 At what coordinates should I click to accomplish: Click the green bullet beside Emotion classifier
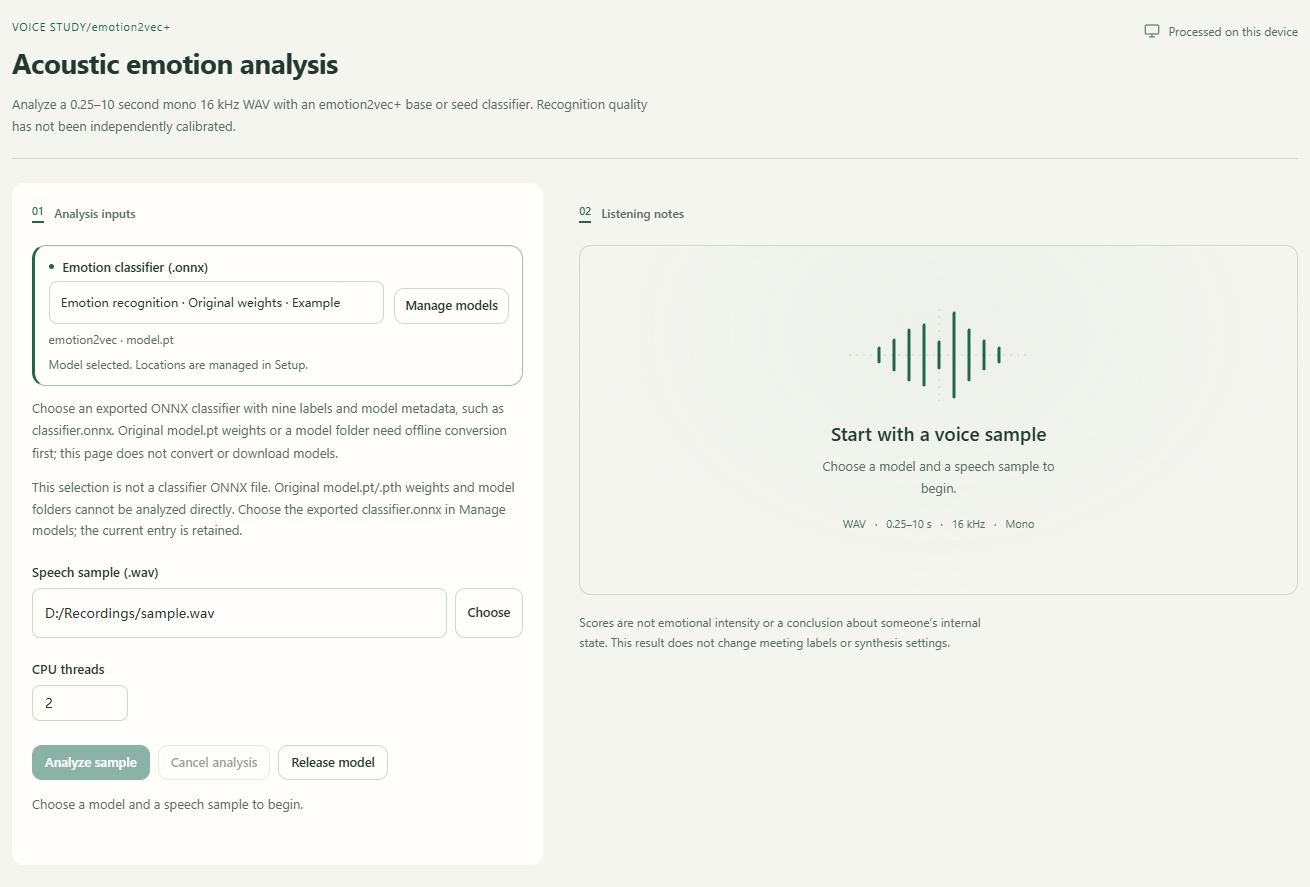[51, 267]
